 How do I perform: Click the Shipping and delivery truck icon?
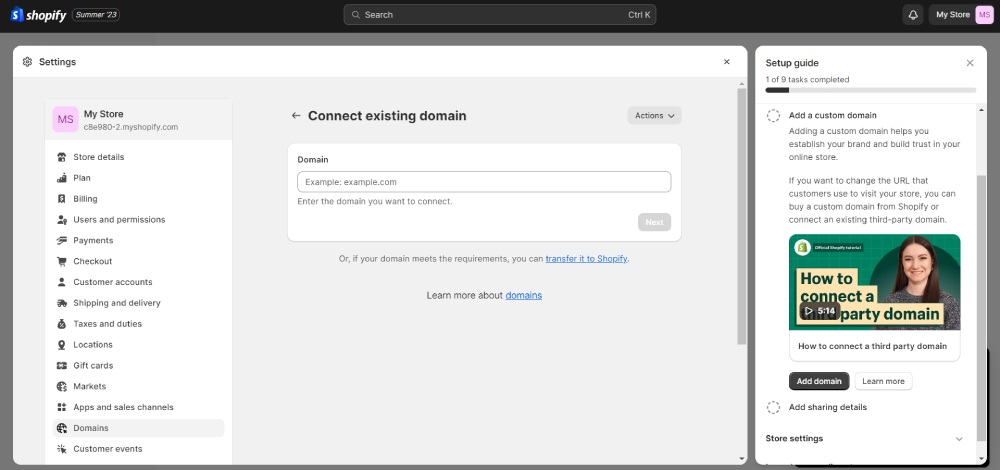tap(62, 303)
